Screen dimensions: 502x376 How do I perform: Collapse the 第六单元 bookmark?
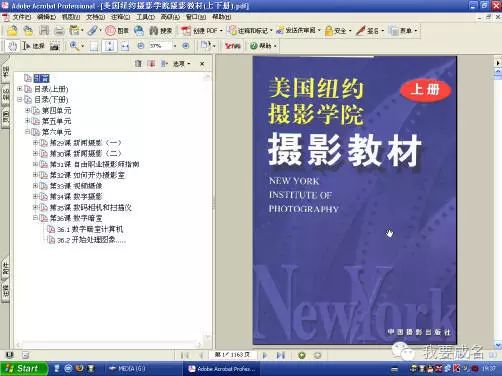click(27, 132)
